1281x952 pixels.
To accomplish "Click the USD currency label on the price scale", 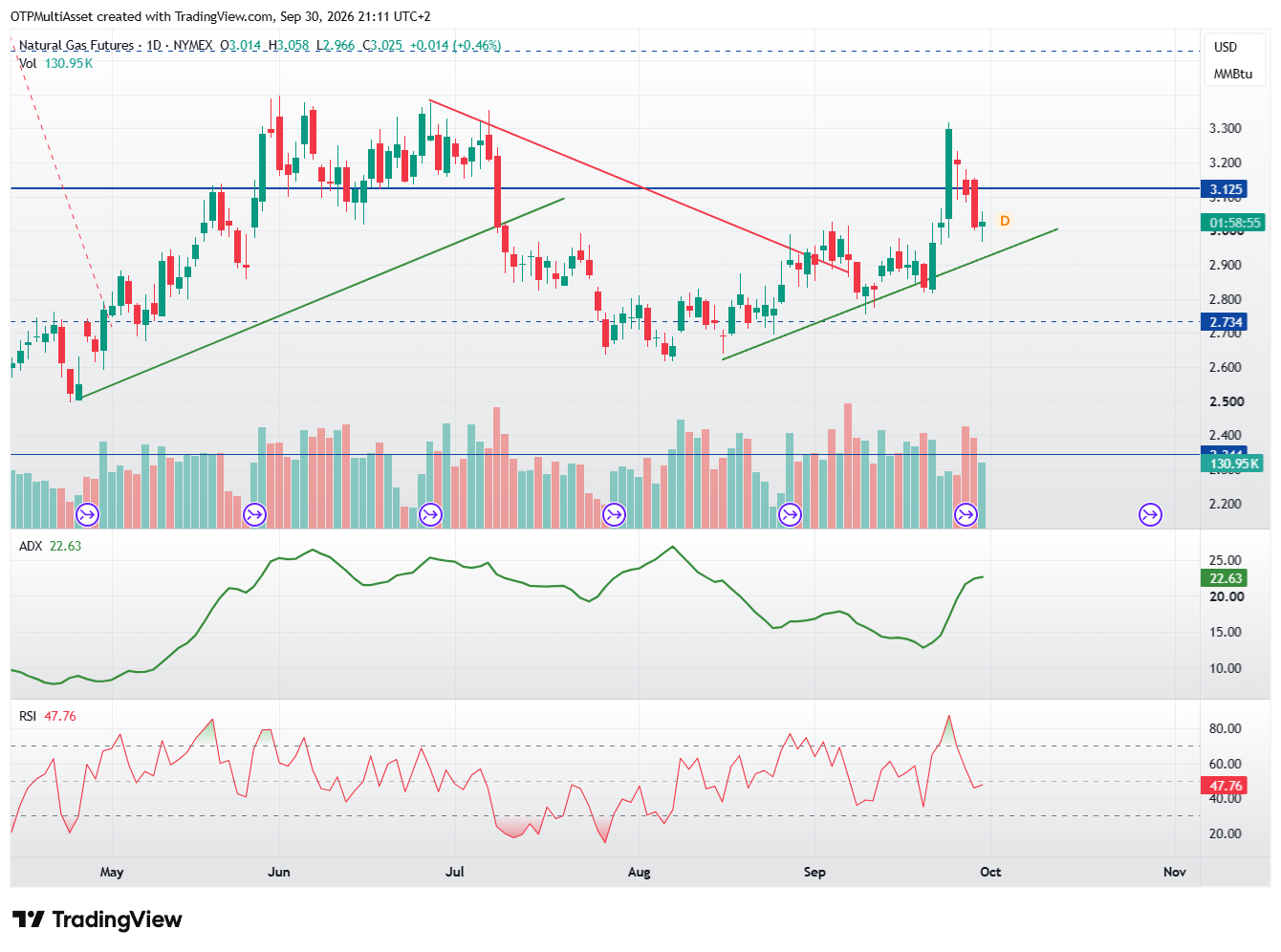I will pos(1226,47).
